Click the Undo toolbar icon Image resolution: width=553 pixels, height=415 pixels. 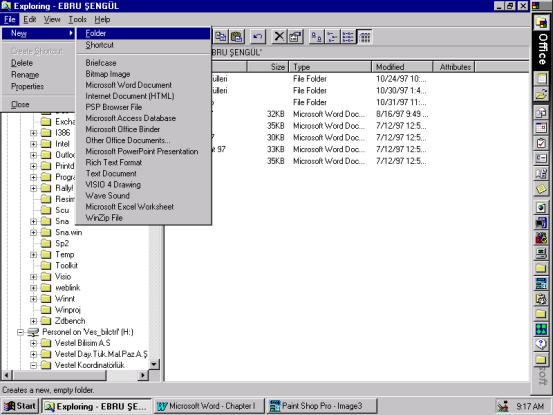[x=258, y=37]
